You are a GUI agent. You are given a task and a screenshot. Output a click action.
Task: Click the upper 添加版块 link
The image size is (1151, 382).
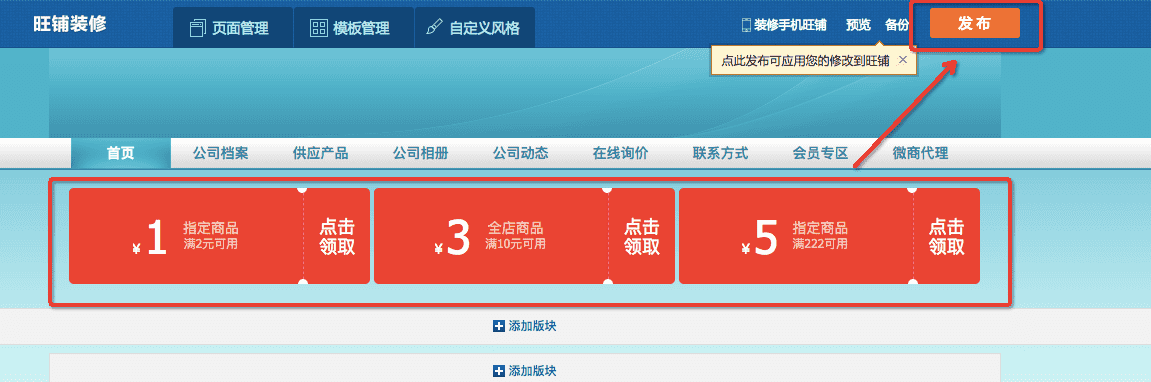(x=525, y=326)
